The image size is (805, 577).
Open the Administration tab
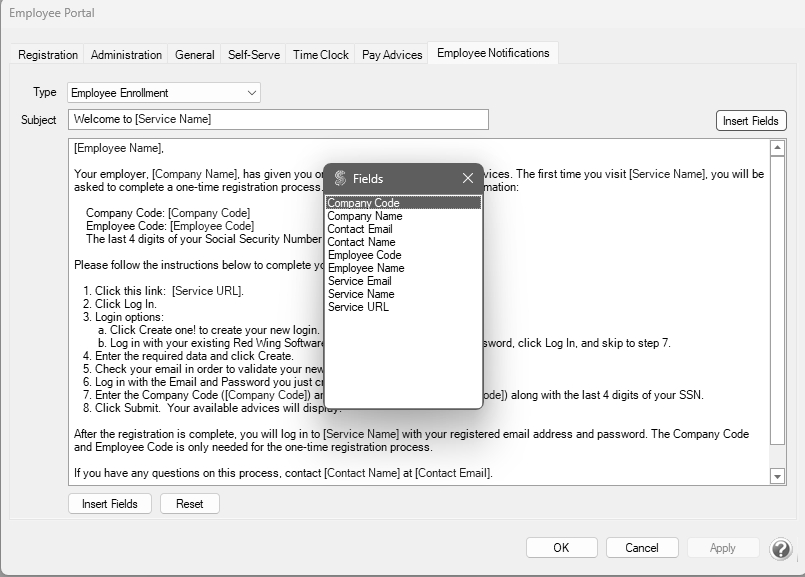(x=126, y=55)
